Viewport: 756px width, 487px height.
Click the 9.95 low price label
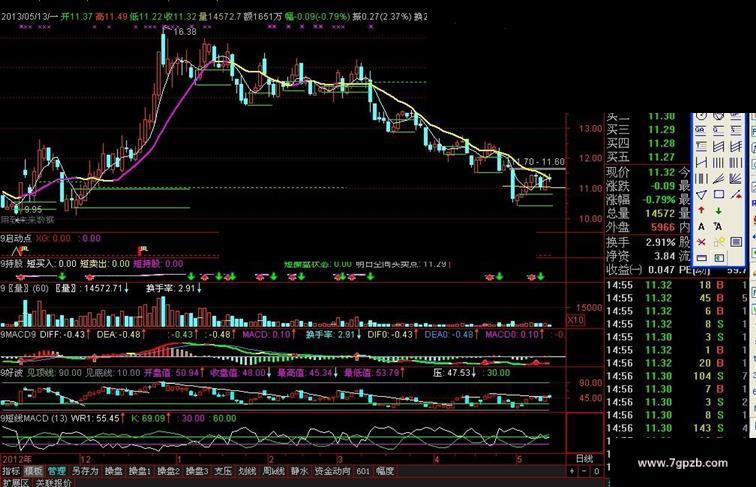tap(33, 210)
